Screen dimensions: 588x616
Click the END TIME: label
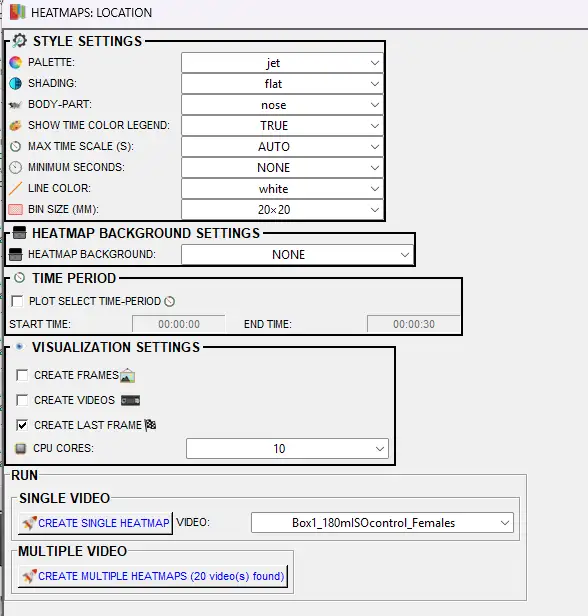[268, 324]
